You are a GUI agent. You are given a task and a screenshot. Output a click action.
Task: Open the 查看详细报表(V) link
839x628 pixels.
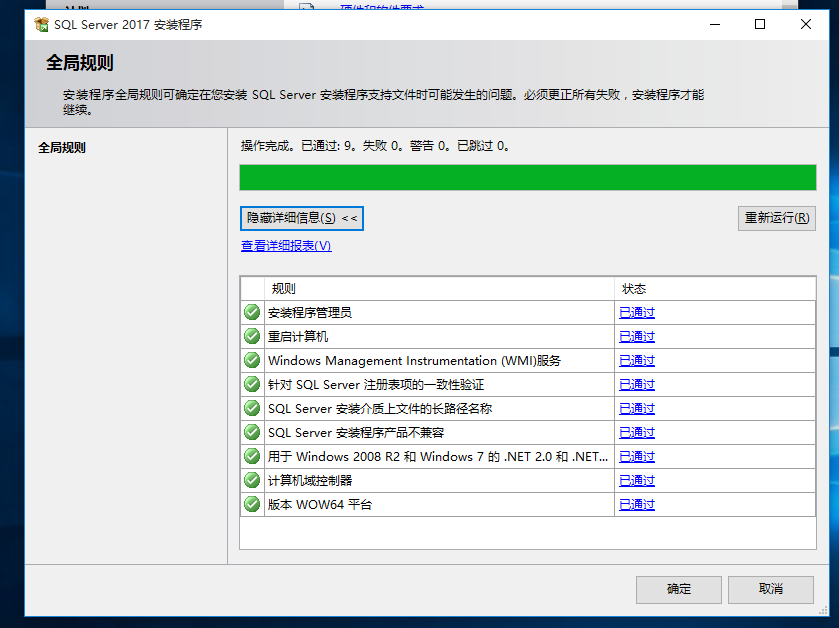click(x=286, y=246)
